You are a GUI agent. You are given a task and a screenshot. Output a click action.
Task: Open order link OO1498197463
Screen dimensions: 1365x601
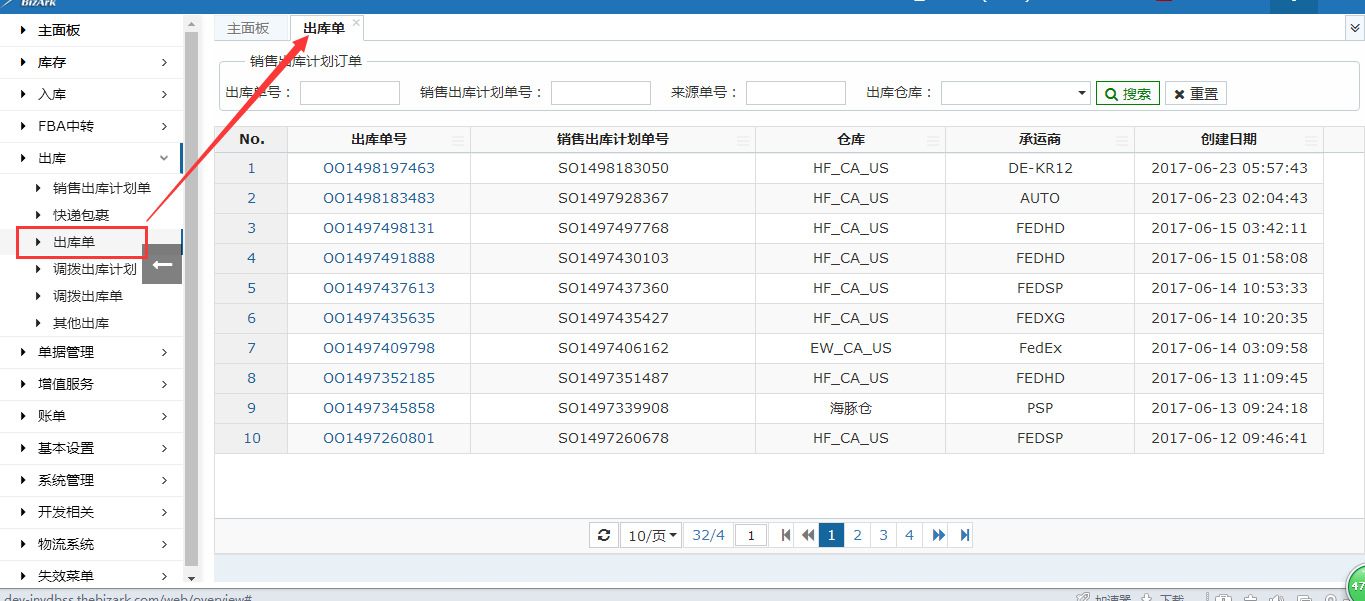tap(379, 168)
